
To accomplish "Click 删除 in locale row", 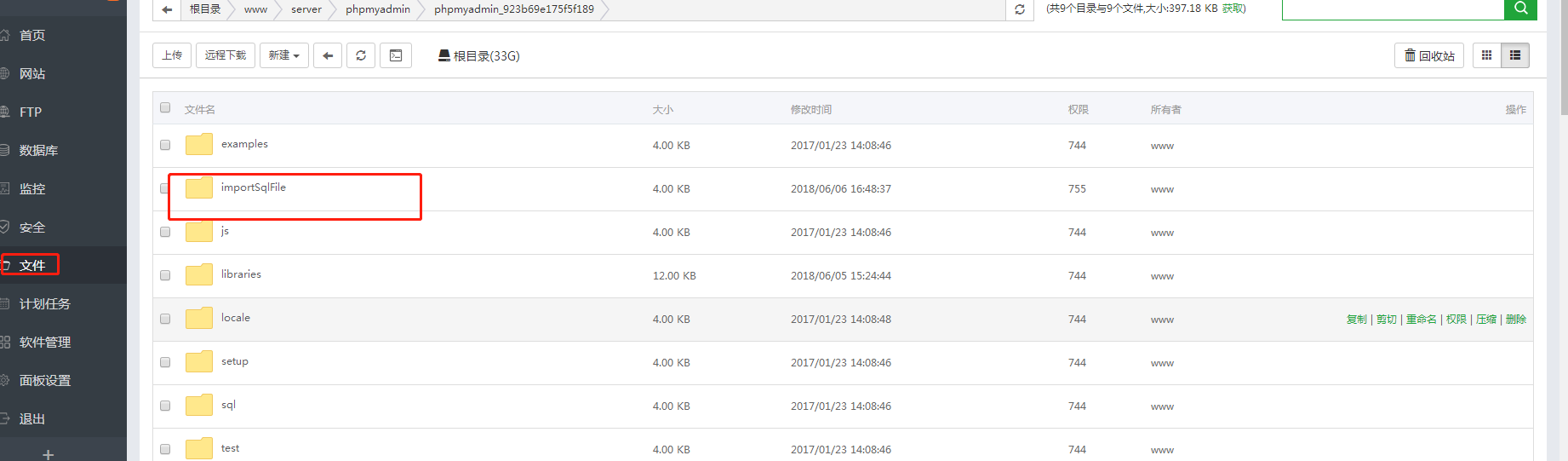I will pos(1516,320).
